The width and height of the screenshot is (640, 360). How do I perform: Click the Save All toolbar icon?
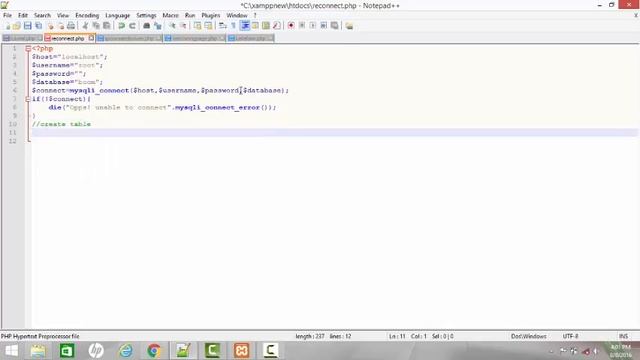[x=38, y=26]
